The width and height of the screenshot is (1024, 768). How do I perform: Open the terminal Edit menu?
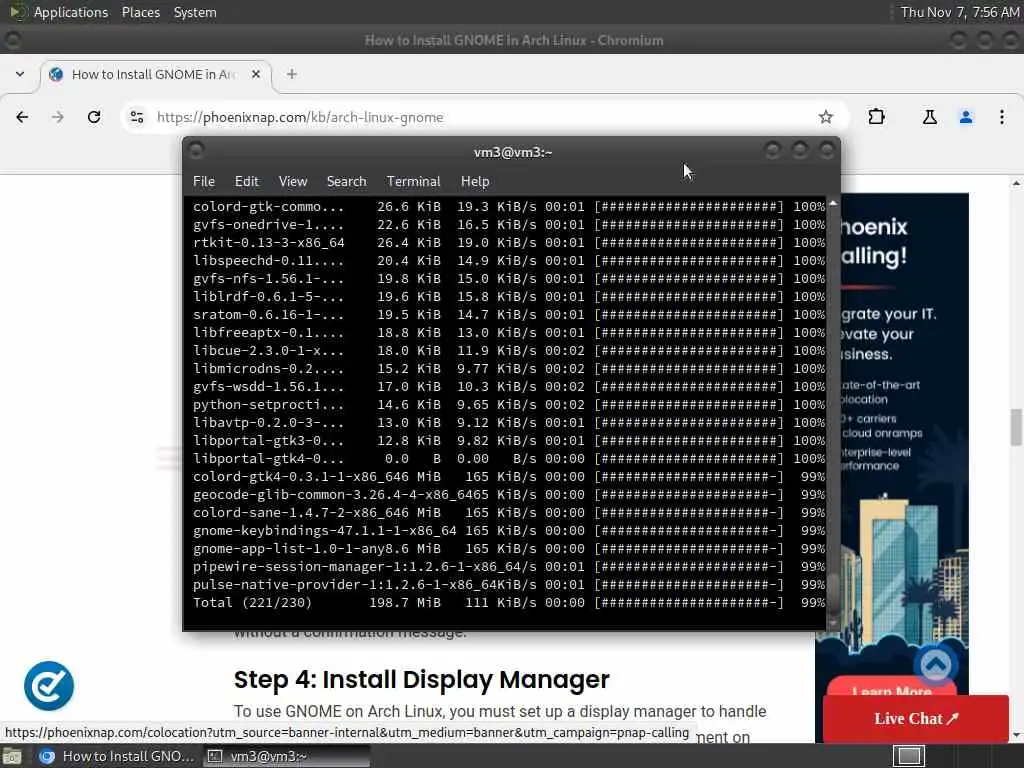tap(247, 182)
